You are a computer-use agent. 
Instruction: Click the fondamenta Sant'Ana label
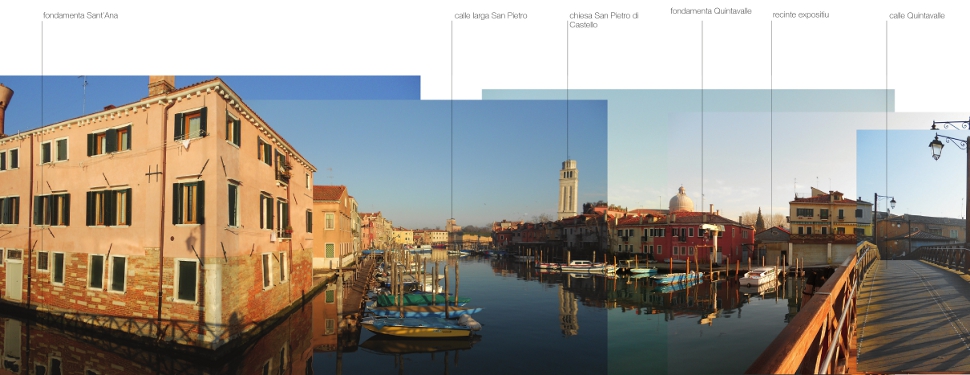[80, 15]
